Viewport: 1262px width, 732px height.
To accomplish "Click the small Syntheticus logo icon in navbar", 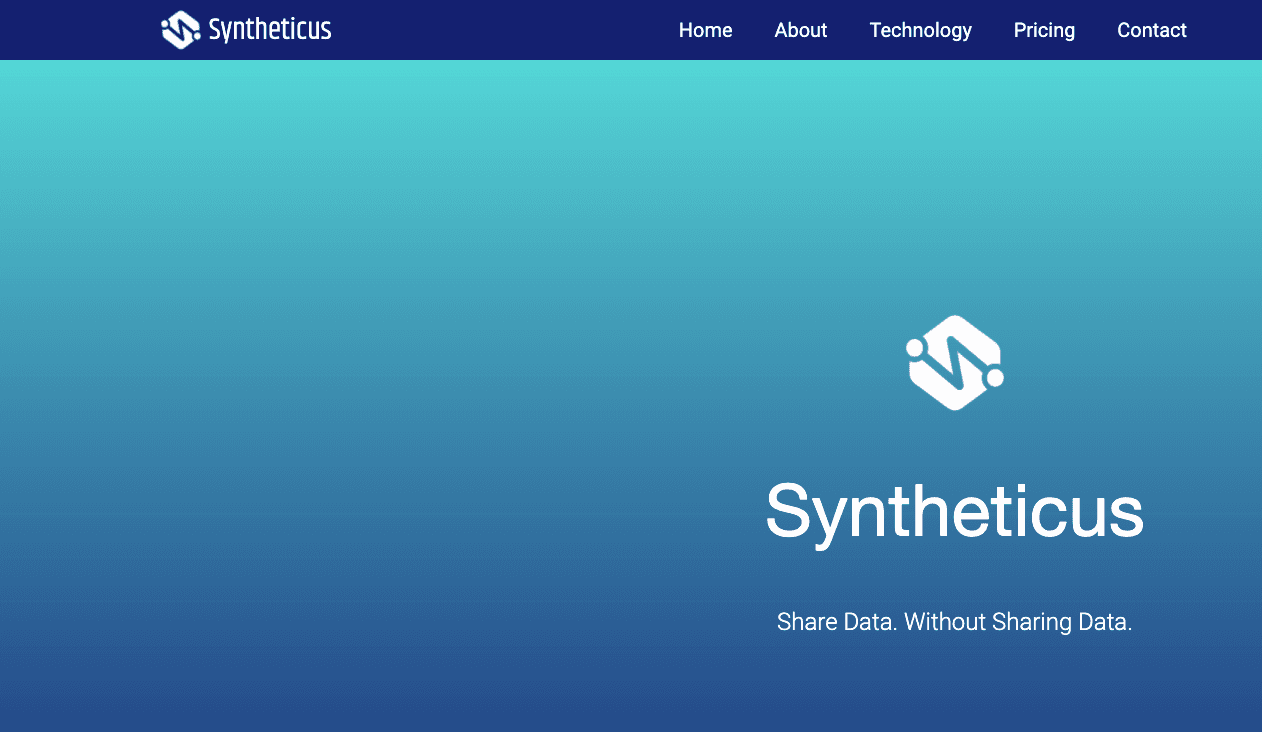I will pyautogui.click(x=181, y=30).
